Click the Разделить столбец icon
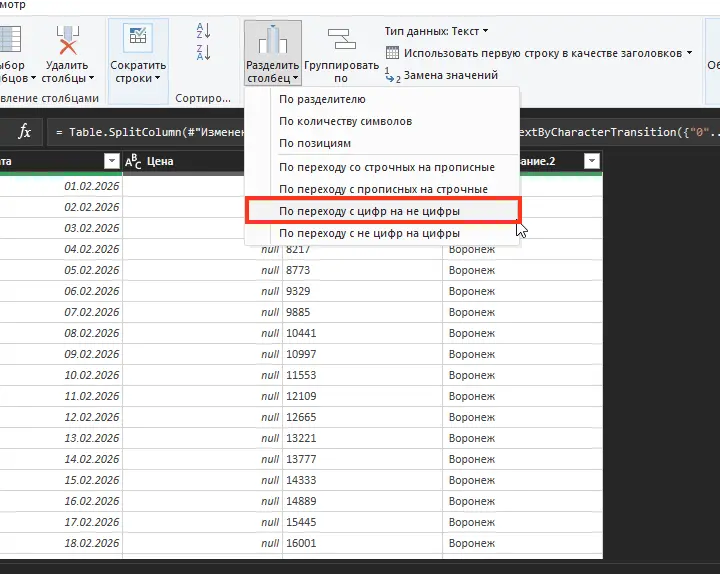 [x=273, y=39]
